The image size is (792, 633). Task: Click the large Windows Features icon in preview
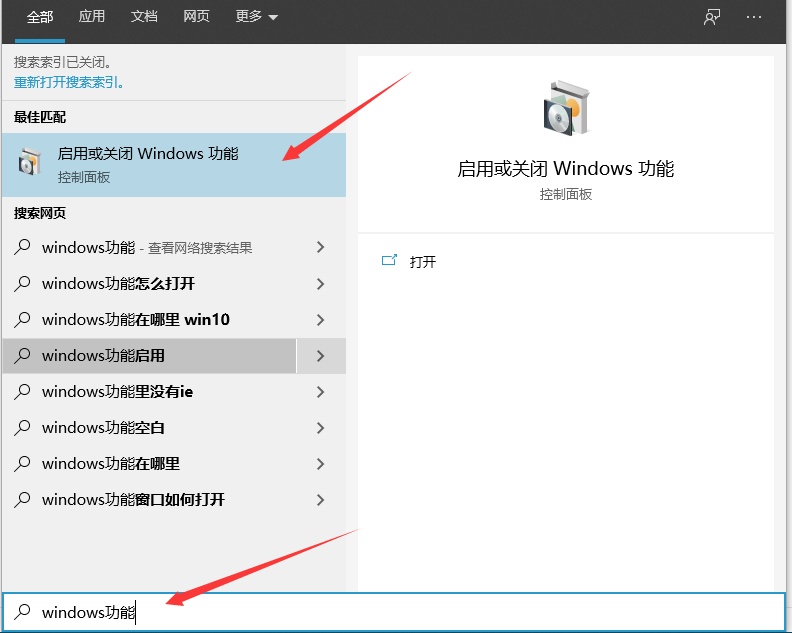point(566,108)
